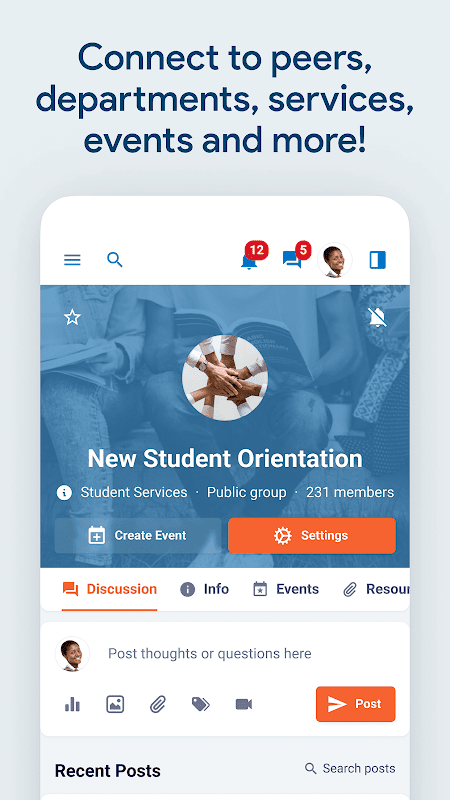Screen dimensions: 450x800
Task: Click Search posts field
Action: (x=350, y=768)
